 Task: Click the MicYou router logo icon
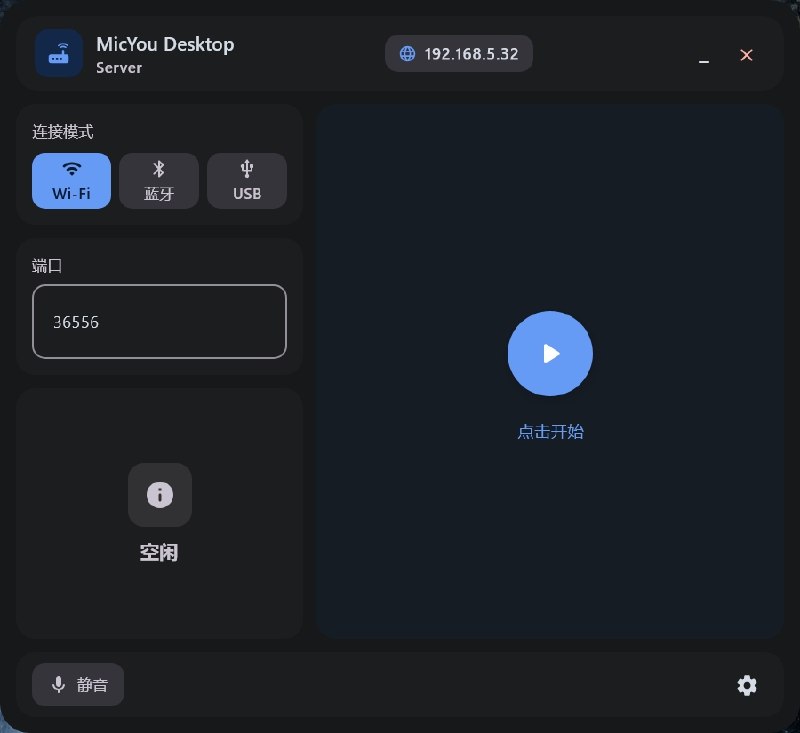(x=59, y=53)
